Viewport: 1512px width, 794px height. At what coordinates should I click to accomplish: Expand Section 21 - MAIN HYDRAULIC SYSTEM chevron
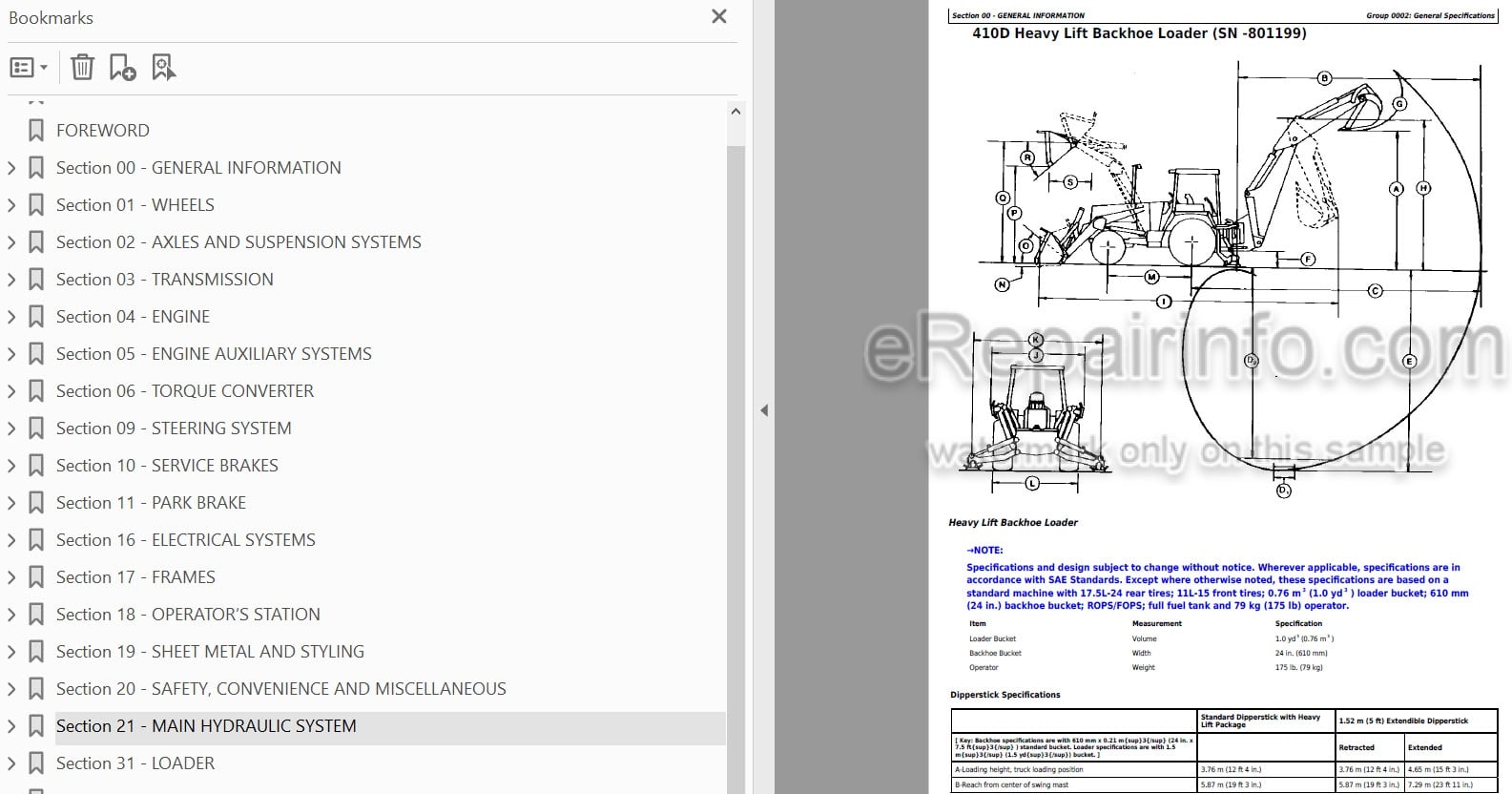[11, 726]
